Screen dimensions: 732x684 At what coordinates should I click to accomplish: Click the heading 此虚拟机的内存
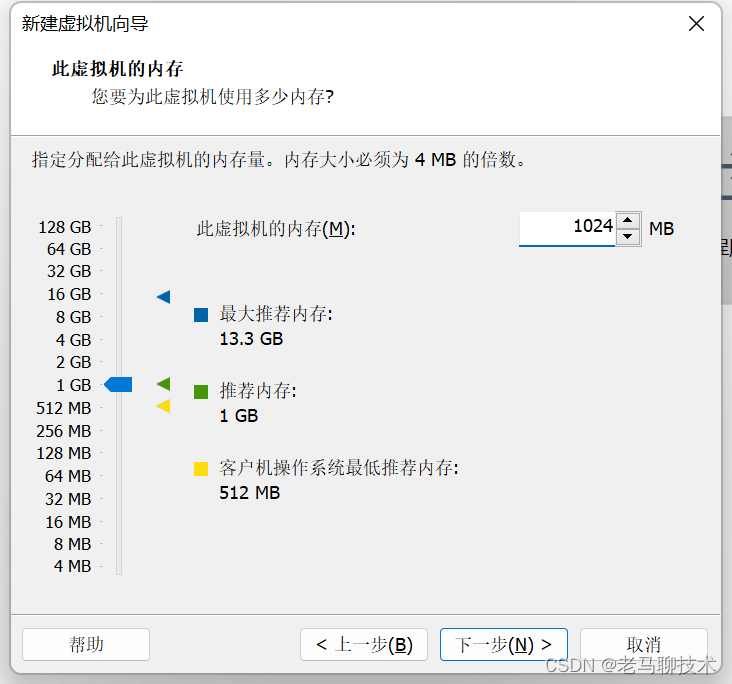117,69
